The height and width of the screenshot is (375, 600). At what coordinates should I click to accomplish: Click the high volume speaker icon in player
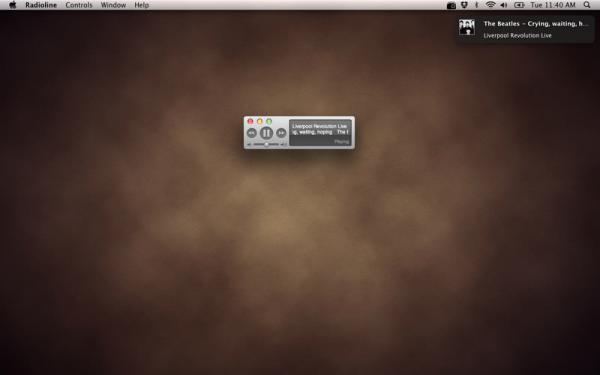[x=283, y=145]
